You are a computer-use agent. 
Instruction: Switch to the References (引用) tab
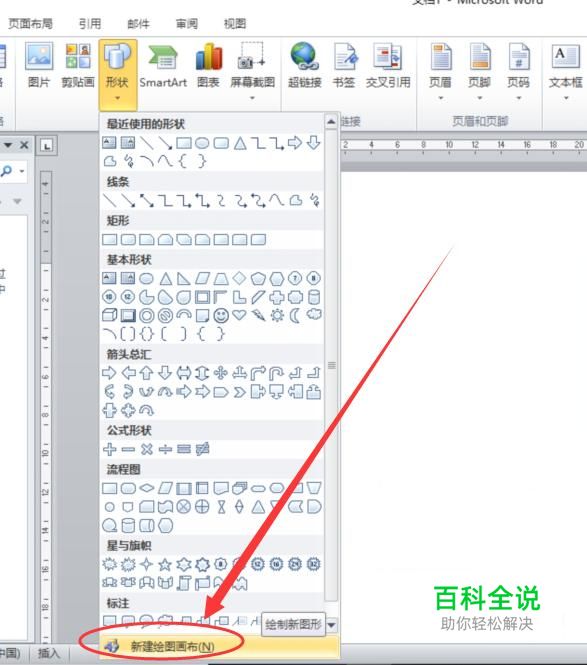tap(90, 23)
